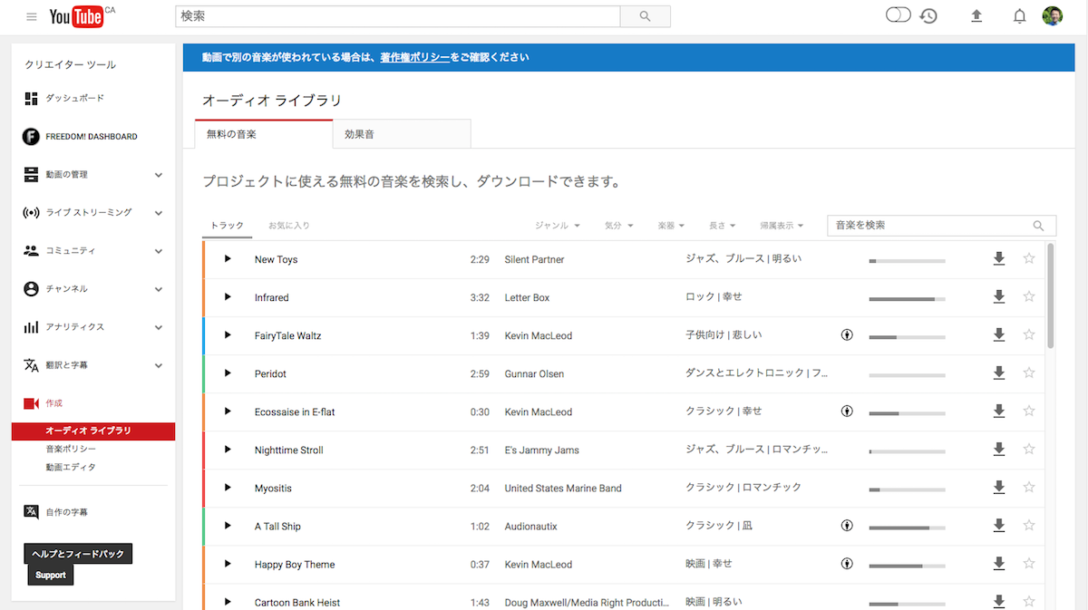Download the Infrared track
Viewport: 1088px width, 610px height.
click(x=998, y=297)
